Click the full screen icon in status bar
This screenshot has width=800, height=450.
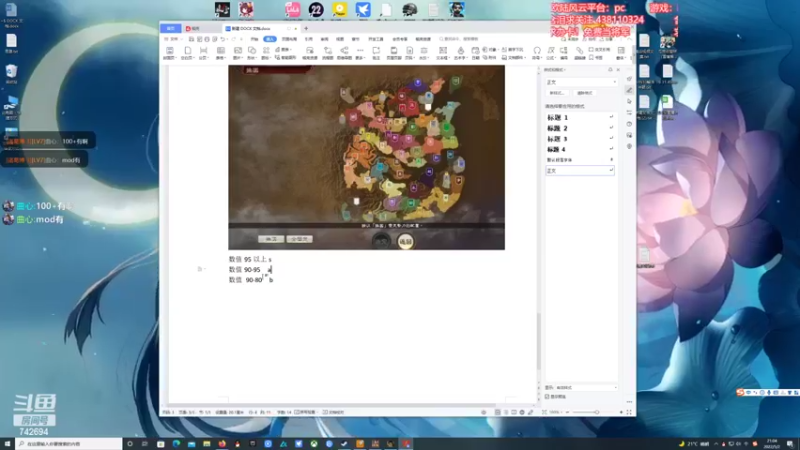point(629,412)
